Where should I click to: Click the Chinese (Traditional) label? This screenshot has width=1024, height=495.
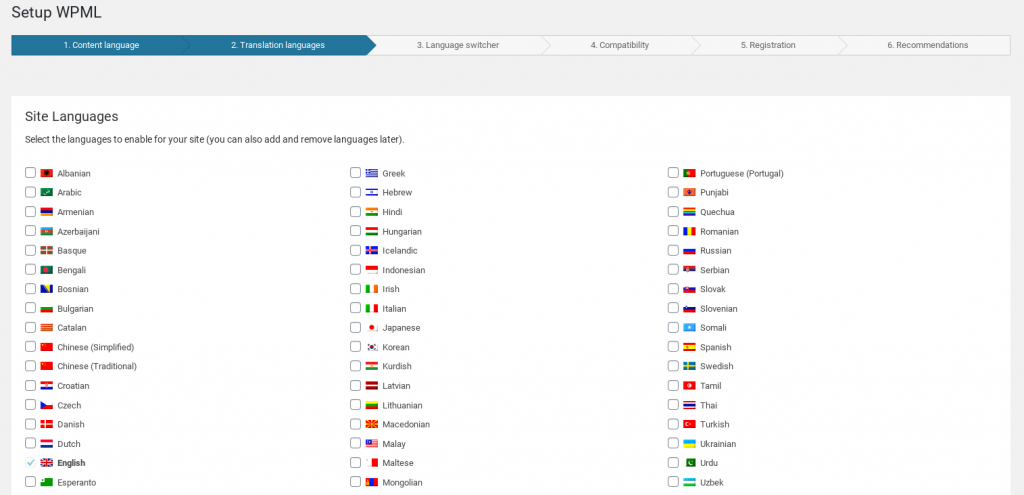(x=97, y=366)
